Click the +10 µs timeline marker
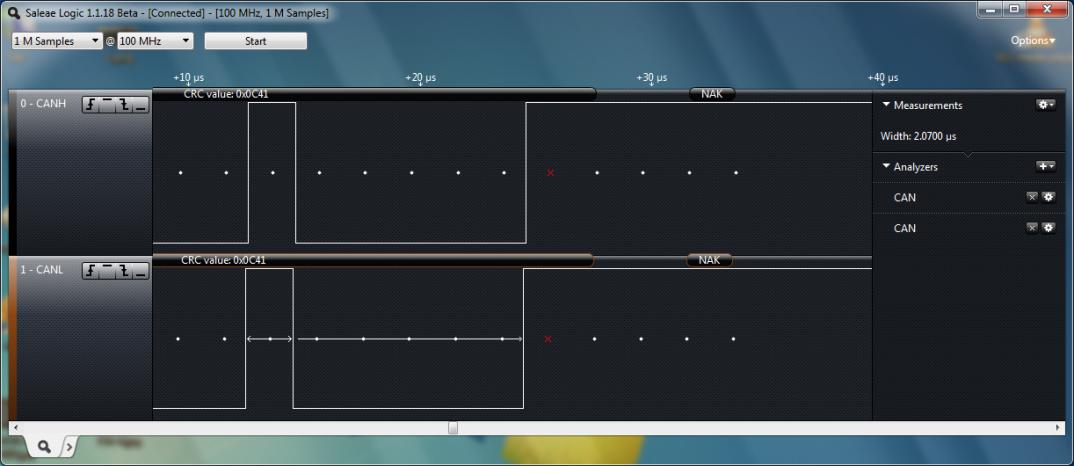 pyautogui.click(x=188, y=78)
